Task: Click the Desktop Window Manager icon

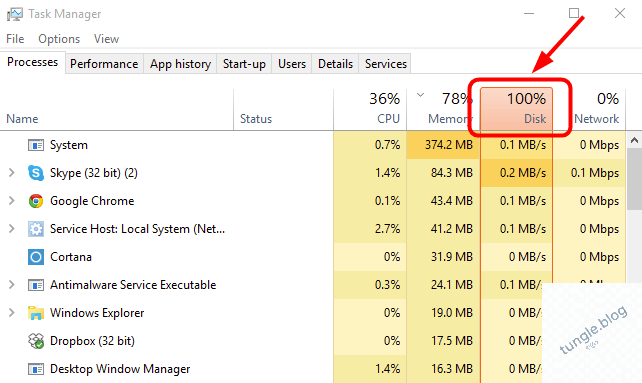Action: pos(36,369)
